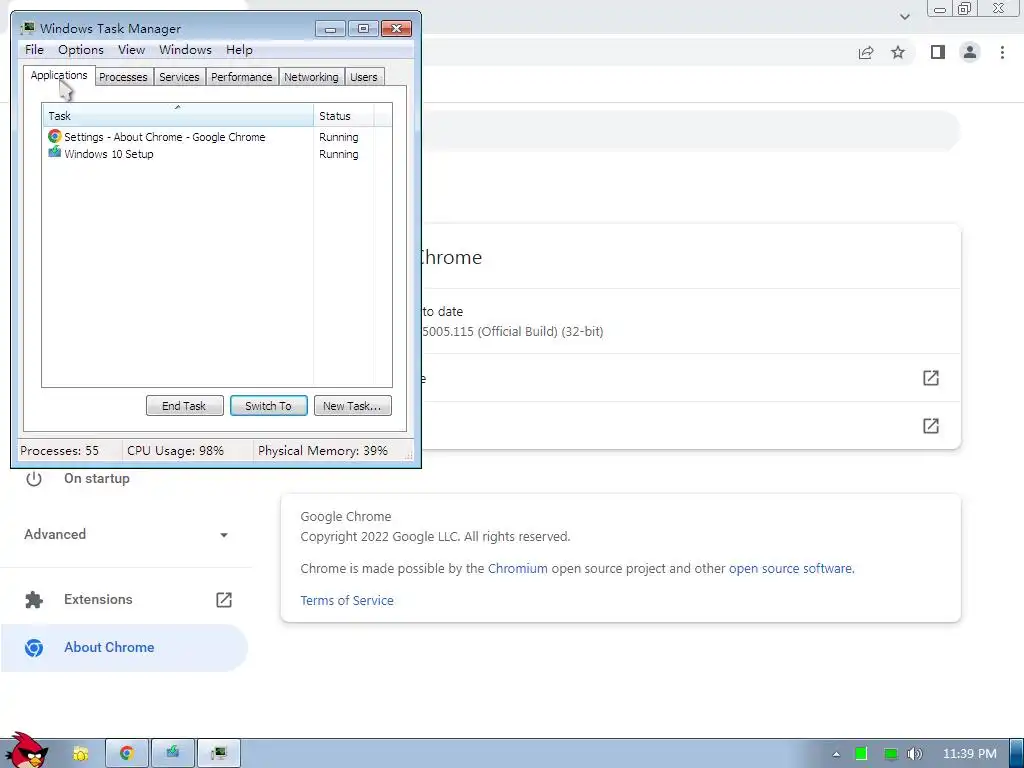The image size is (1024, 768).
Task: Select the Settings - About Chrome task row
Action: [217, 137]
